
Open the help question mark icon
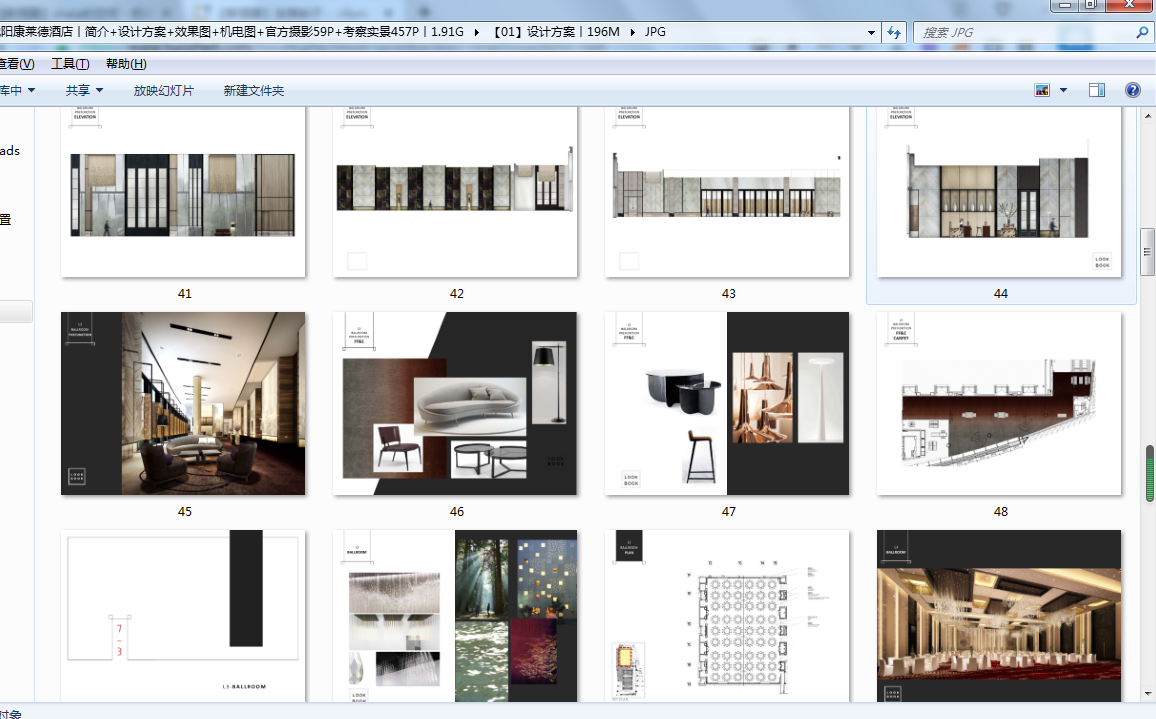click(x=1133, y=90)
